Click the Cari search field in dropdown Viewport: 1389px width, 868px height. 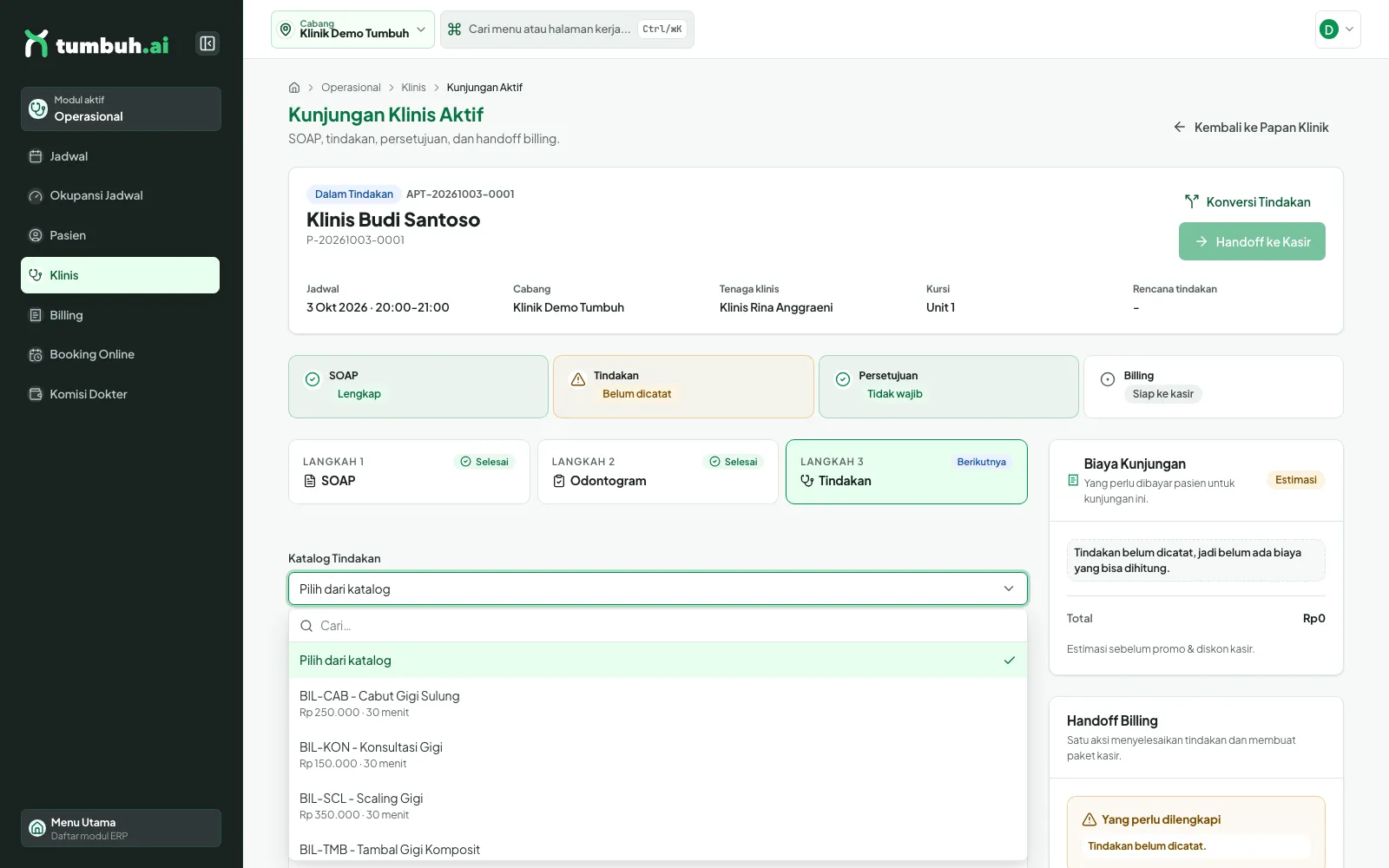coord(658,626)
